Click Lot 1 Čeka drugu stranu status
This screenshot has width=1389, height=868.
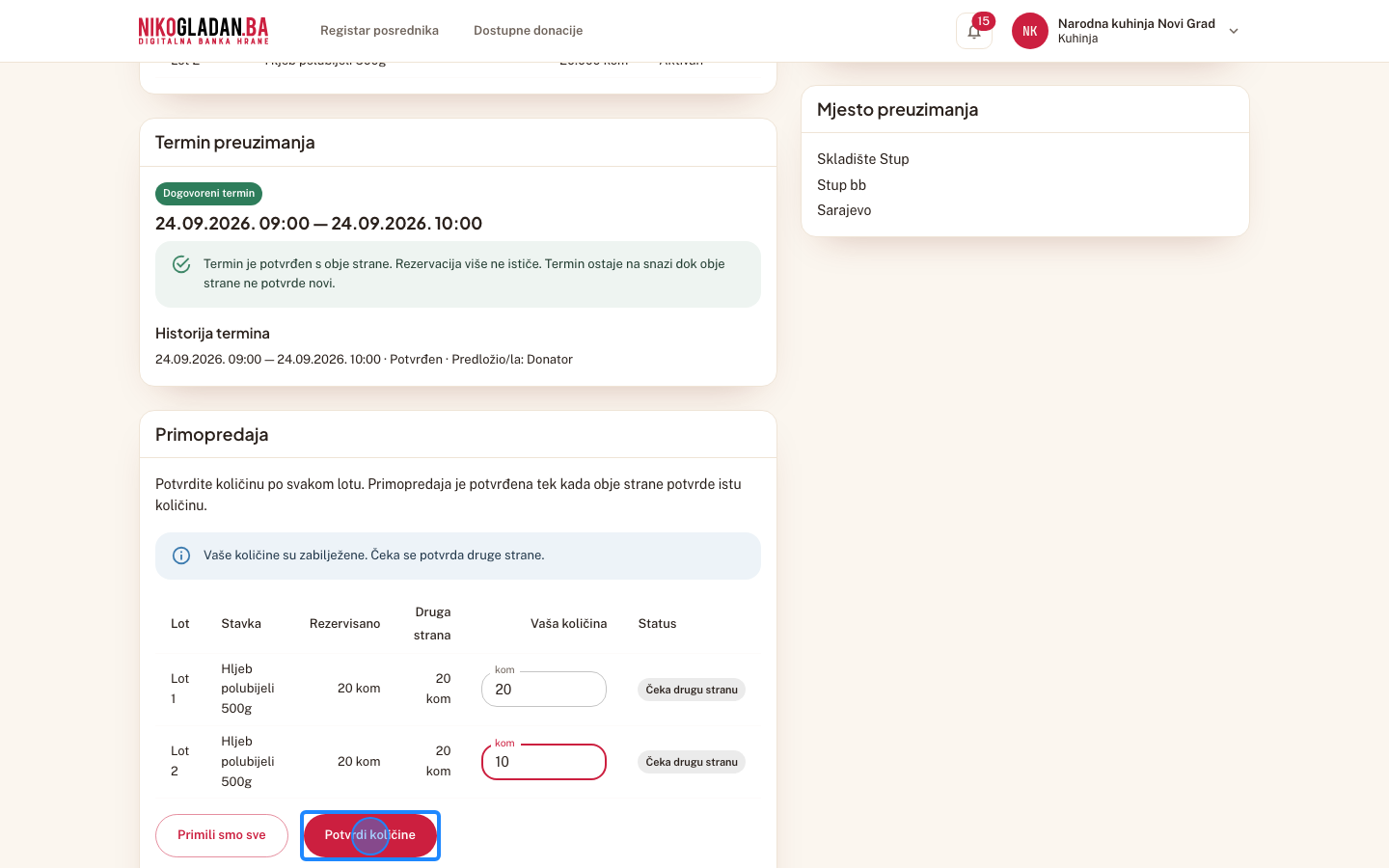pyautogui.click(x=692, y=690)
